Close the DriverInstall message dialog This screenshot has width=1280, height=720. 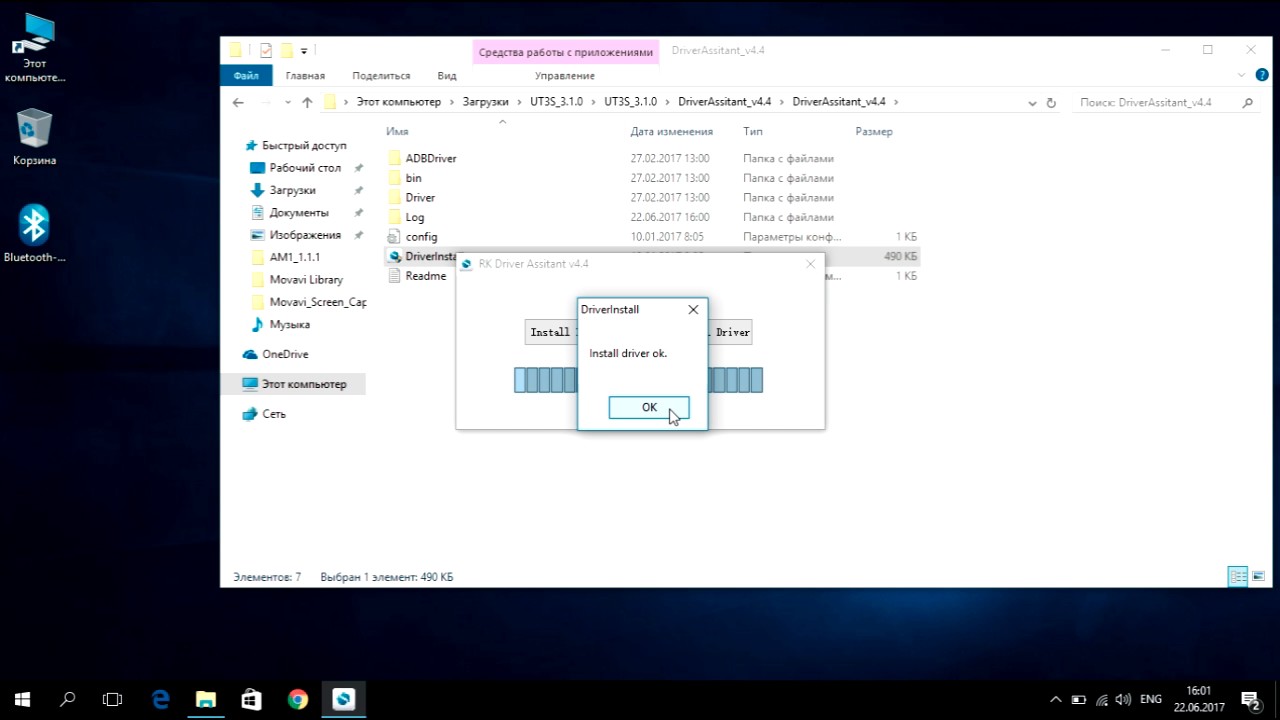click(x=693, y=310)
